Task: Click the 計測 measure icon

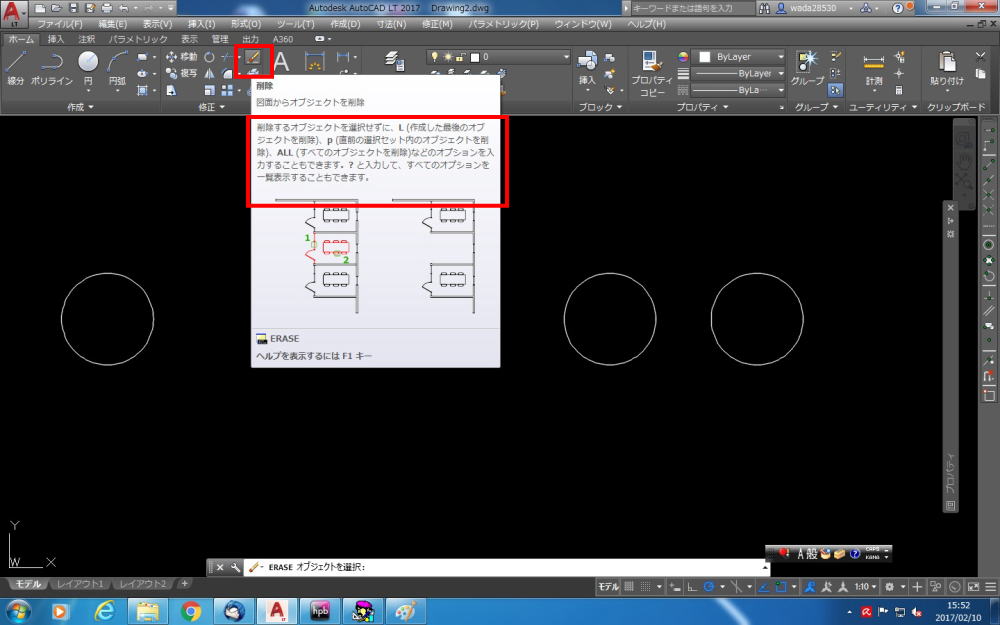Action: pyautogui.click(x=874, y=68)
